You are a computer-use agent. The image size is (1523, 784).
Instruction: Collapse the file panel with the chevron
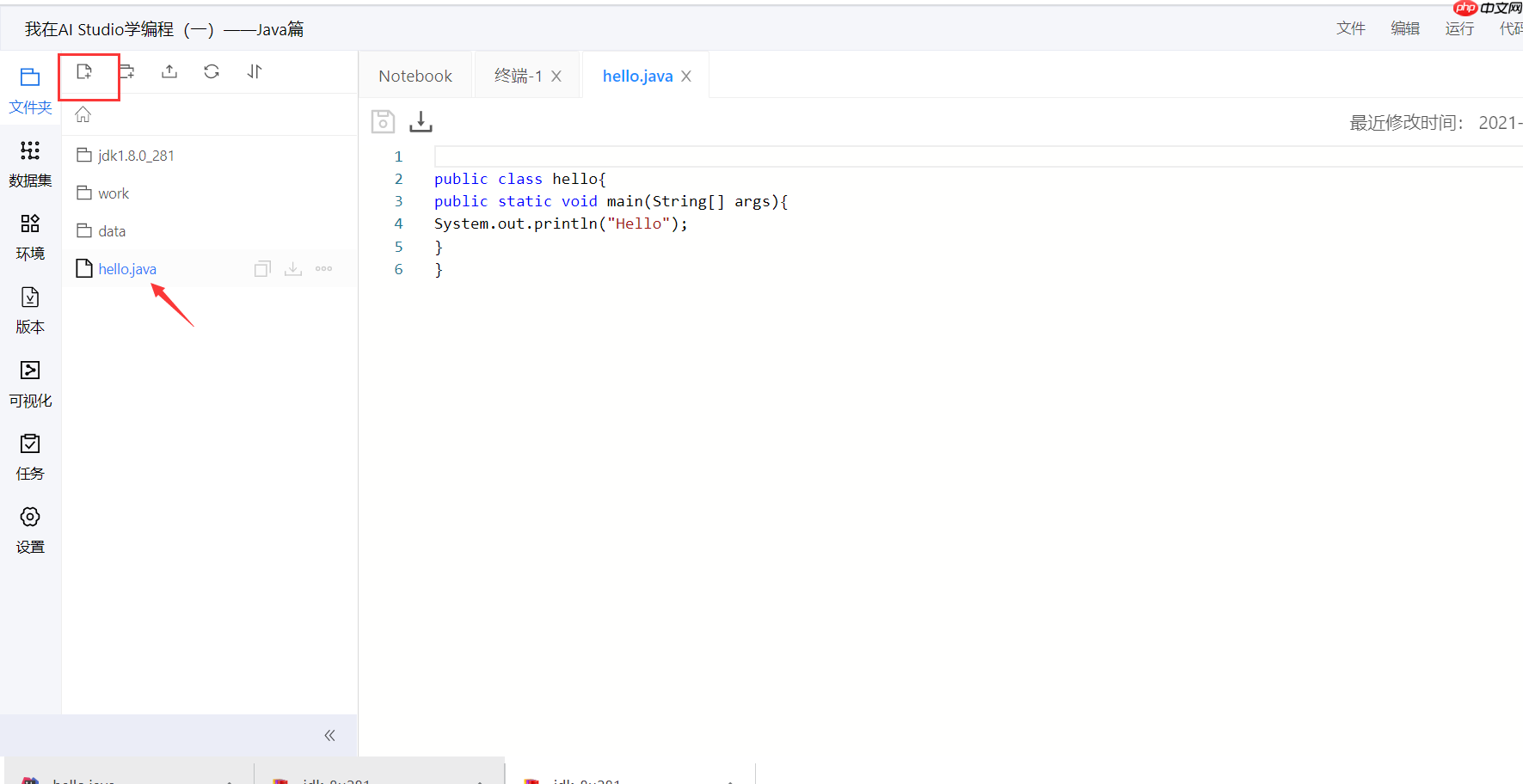(329, 735)
